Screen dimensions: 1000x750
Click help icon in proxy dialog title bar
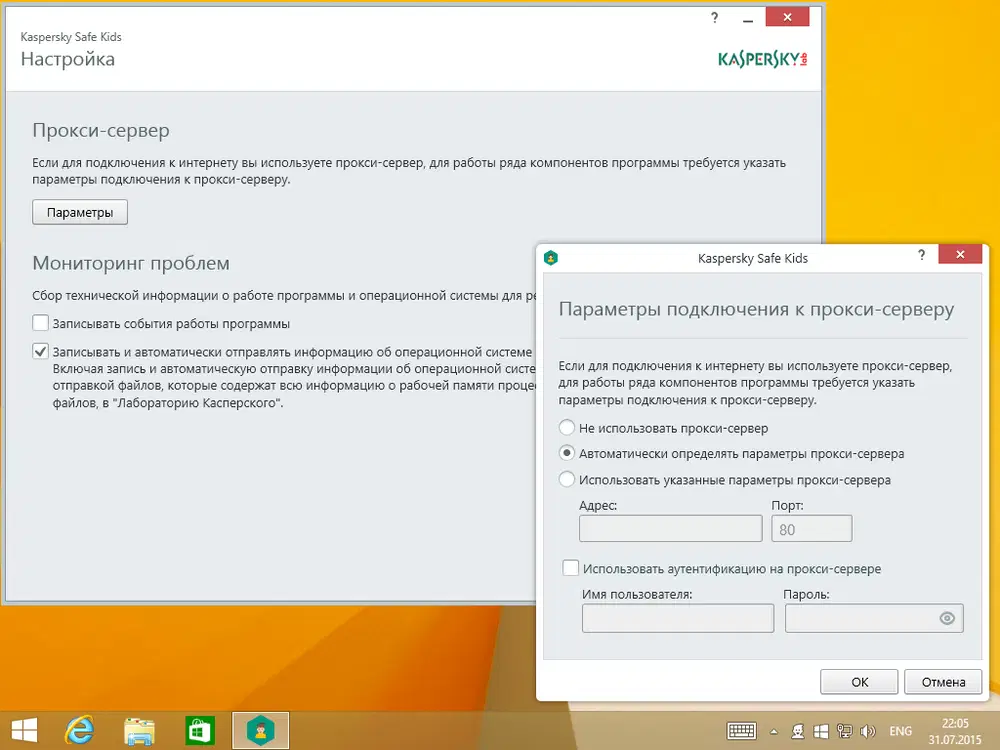coord(922,255)
